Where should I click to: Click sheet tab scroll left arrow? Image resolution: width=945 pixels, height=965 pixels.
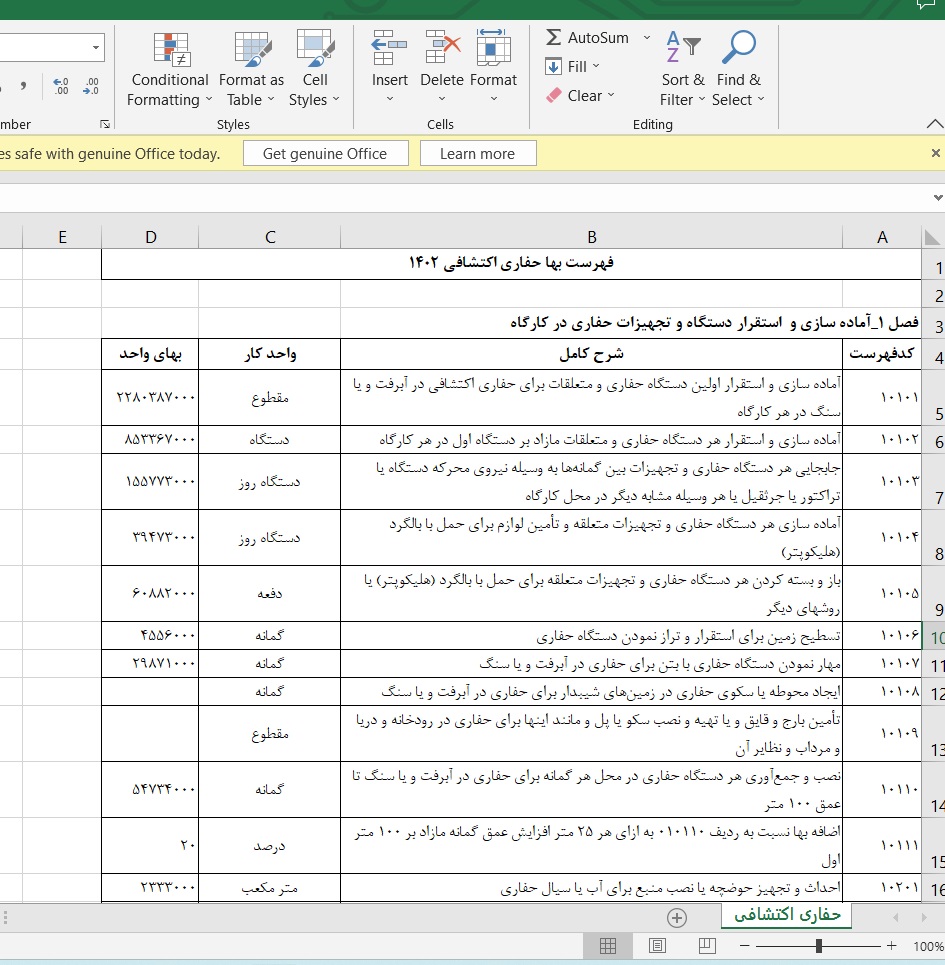896,917
